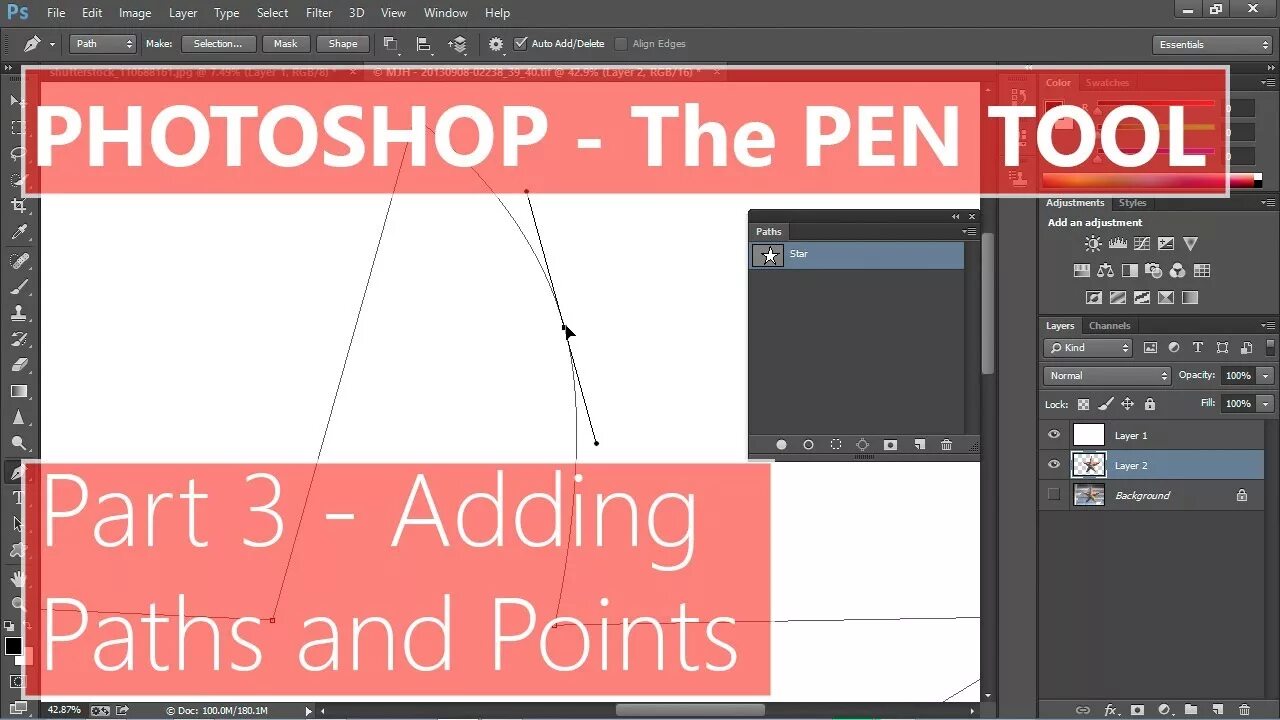This screenshot has height=720, width=1280.
Task: Toggle Auto Add/Delete checkbox
Action: click(x=520, y=44)
